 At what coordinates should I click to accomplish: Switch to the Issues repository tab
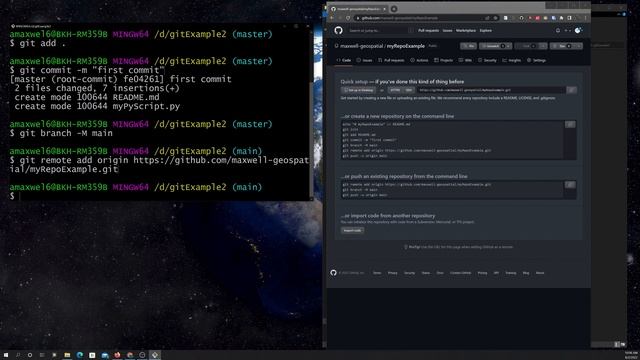(x=364, y=60)
